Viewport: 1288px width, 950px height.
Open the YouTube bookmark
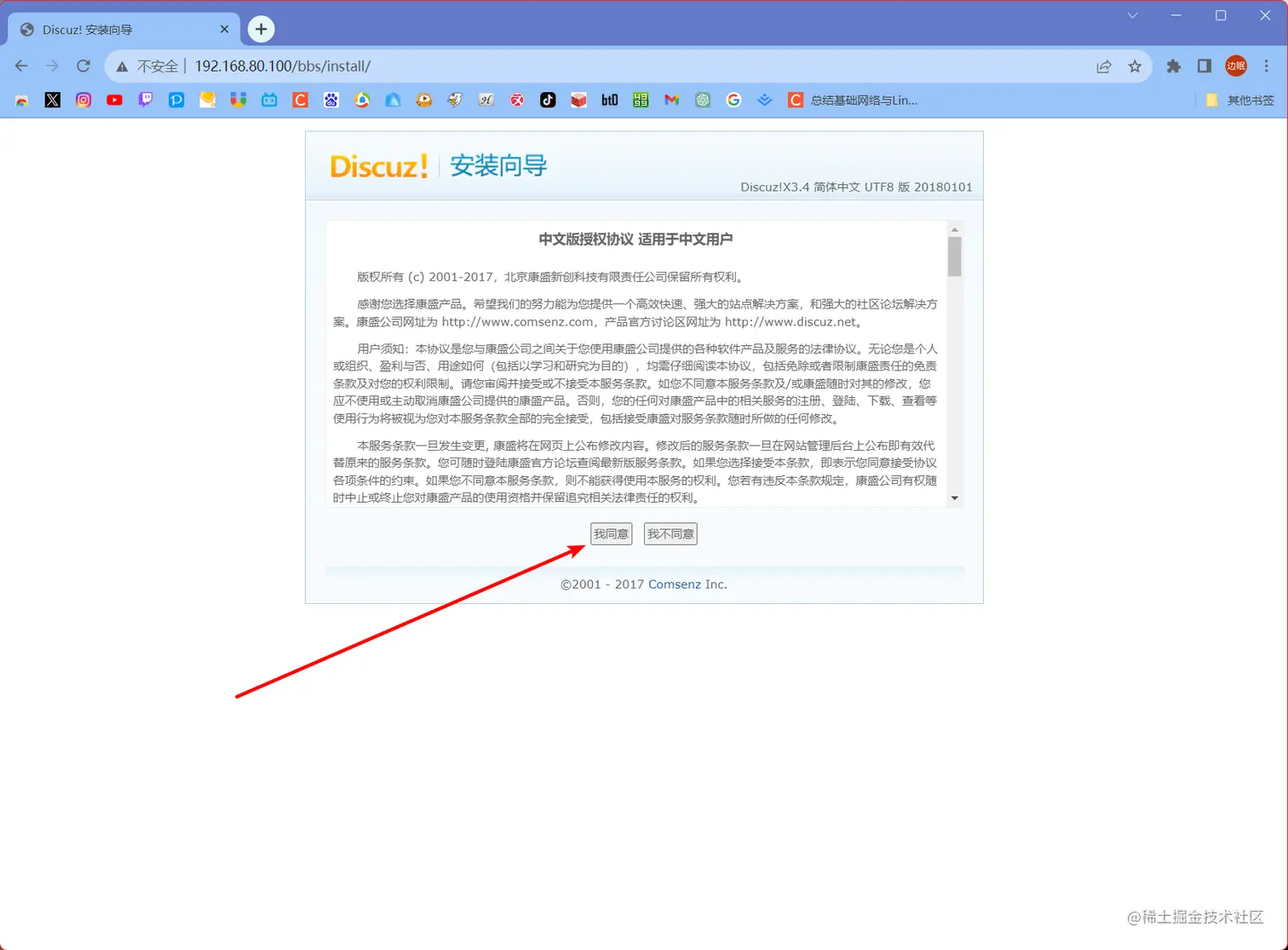click(x=114, y=100)
